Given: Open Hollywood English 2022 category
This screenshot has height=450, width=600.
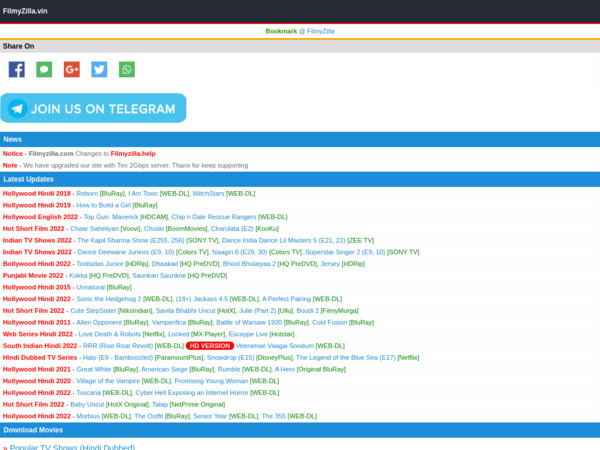Looking at the screenshot, I should [x=40, y=217].
